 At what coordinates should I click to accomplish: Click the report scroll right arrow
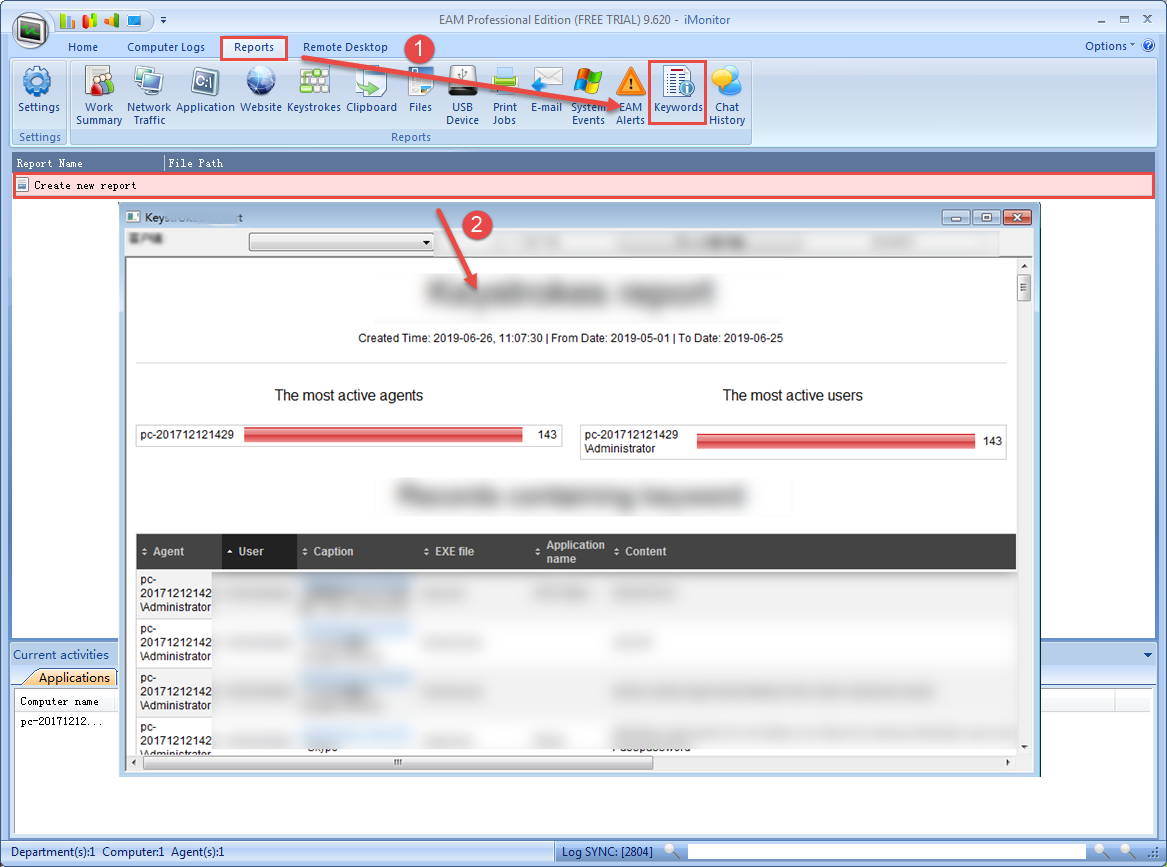(1008, 762)
